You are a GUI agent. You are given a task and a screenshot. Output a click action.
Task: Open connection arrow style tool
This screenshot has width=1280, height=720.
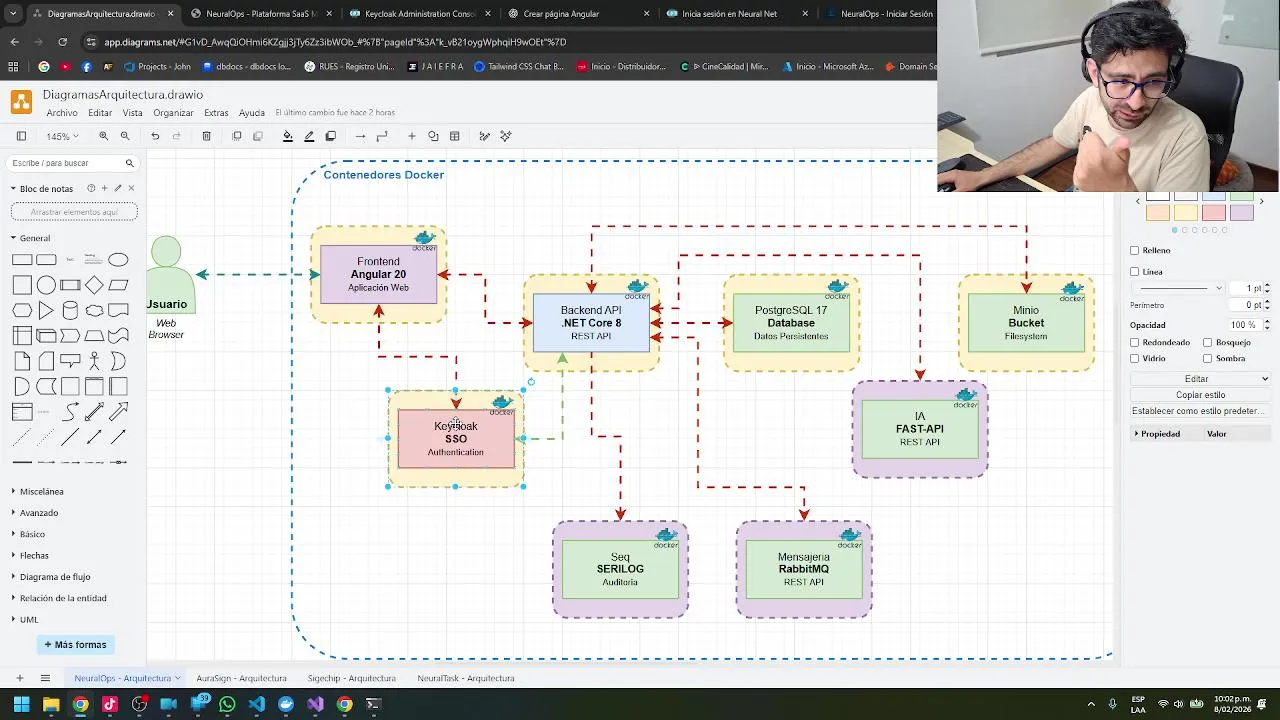coord(360,136)
